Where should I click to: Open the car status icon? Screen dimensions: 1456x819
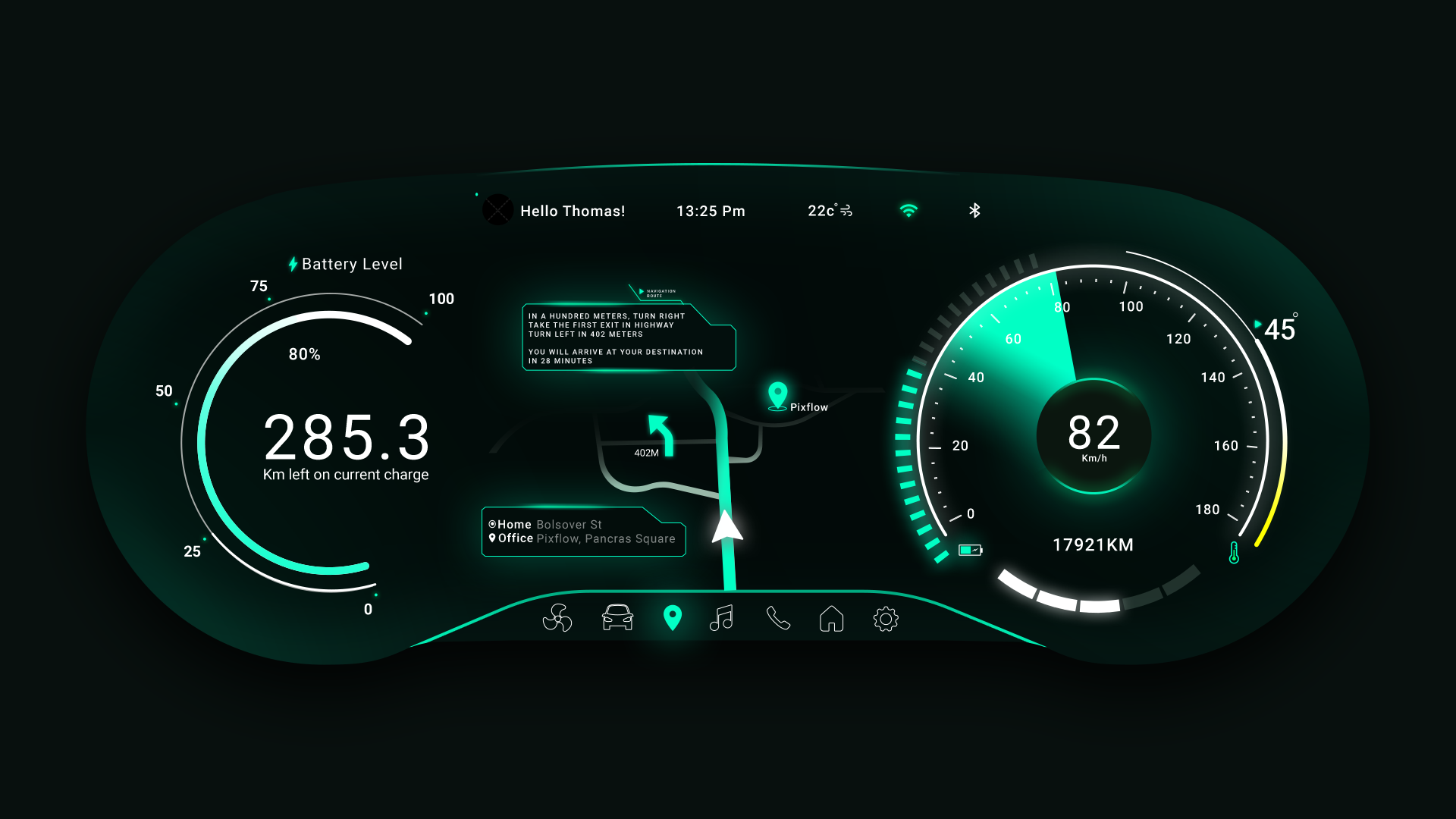coord(617,618)
